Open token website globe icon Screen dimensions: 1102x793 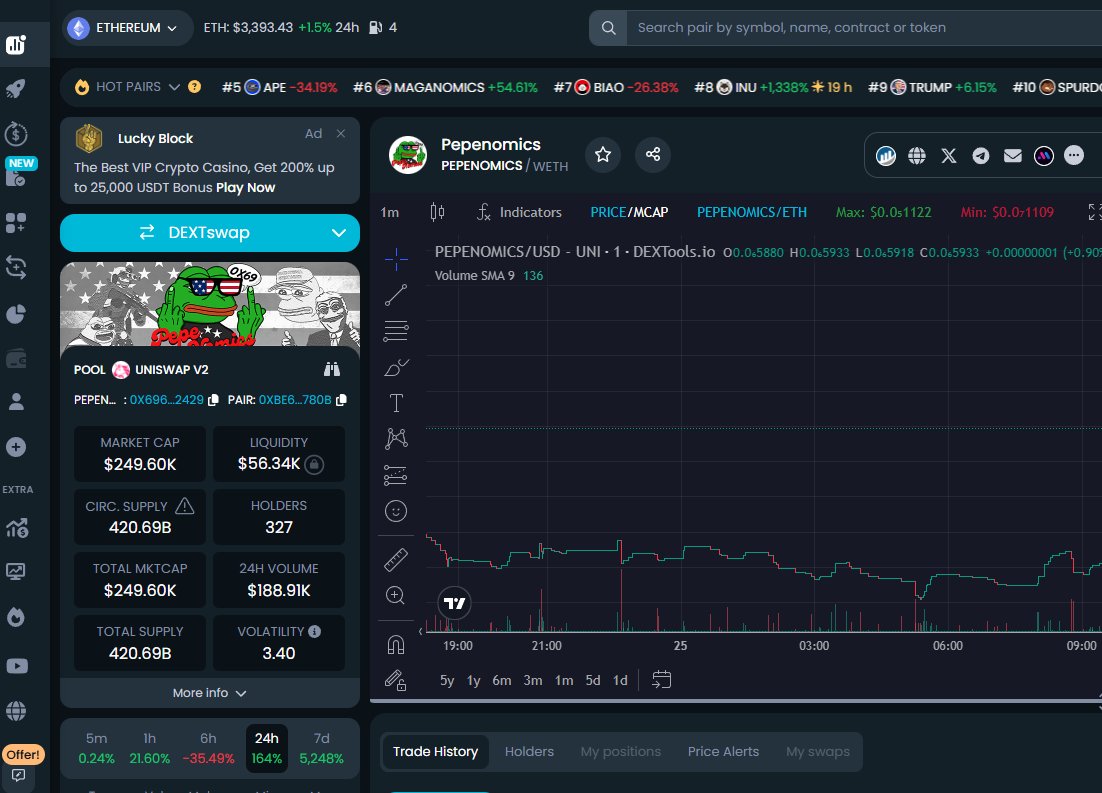click(x=916, y=155)
